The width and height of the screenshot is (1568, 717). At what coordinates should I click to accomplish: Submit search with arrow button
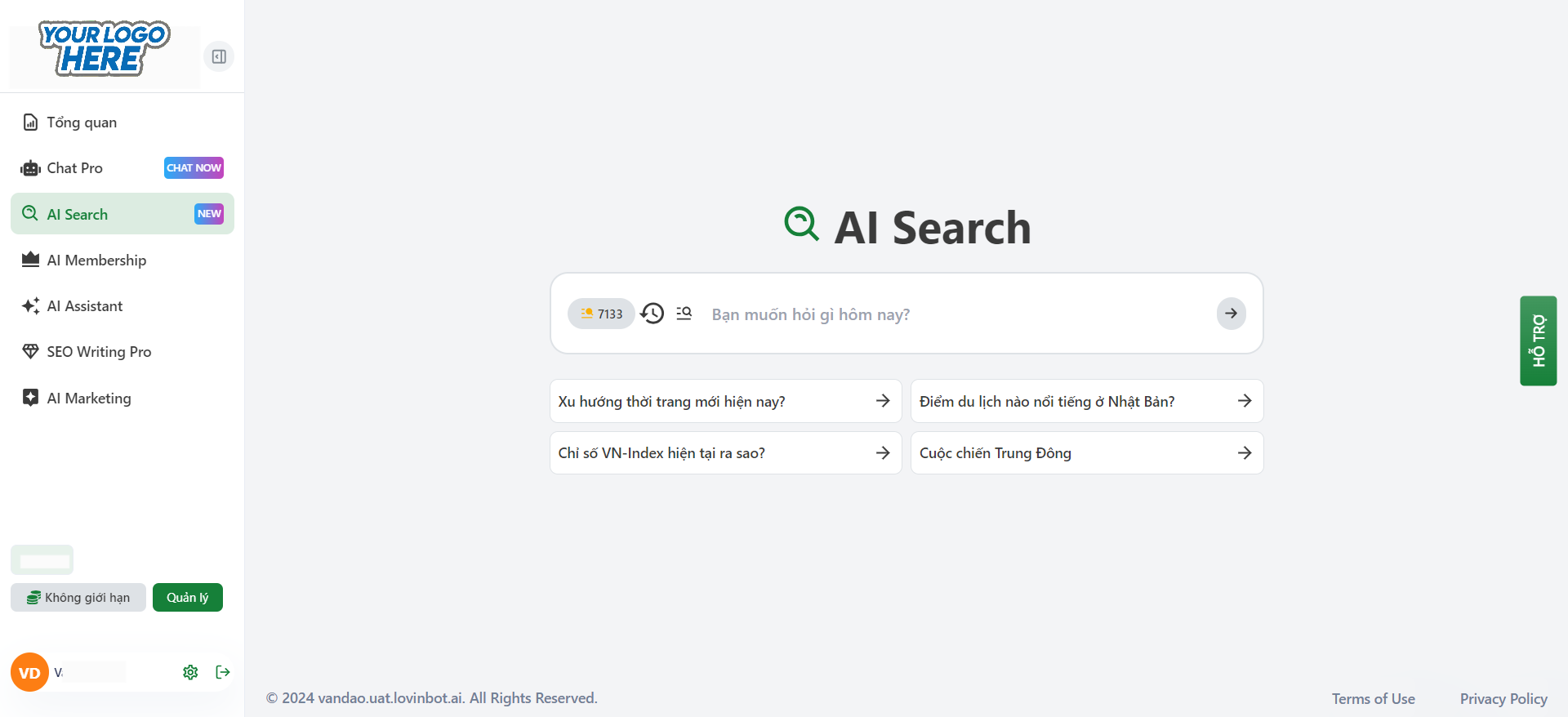1231,314
